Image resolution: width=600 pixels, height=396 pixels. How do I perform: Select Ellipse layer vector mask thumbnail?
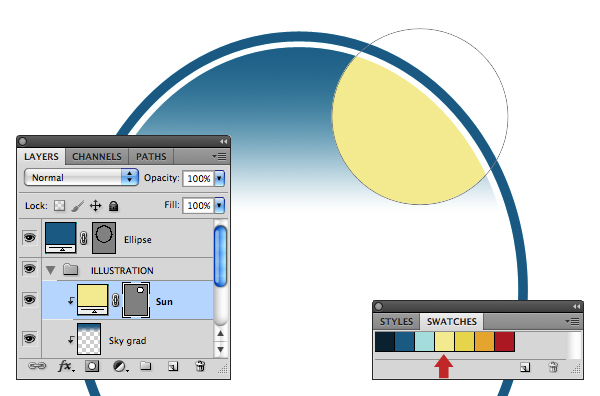point(104,238)
